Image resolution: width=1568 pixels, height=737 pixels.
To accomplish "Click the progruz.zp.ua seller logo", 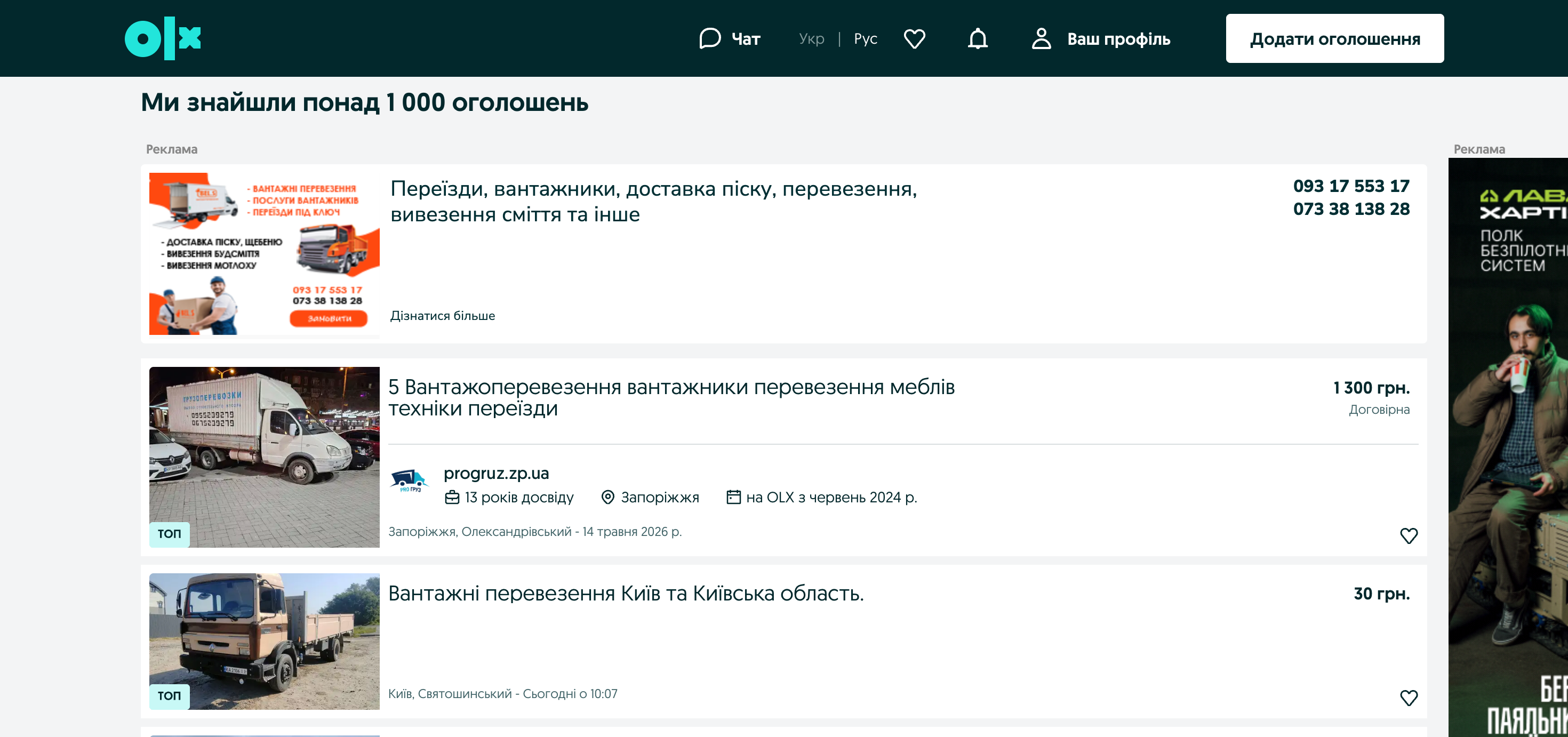I will (409, 481).
